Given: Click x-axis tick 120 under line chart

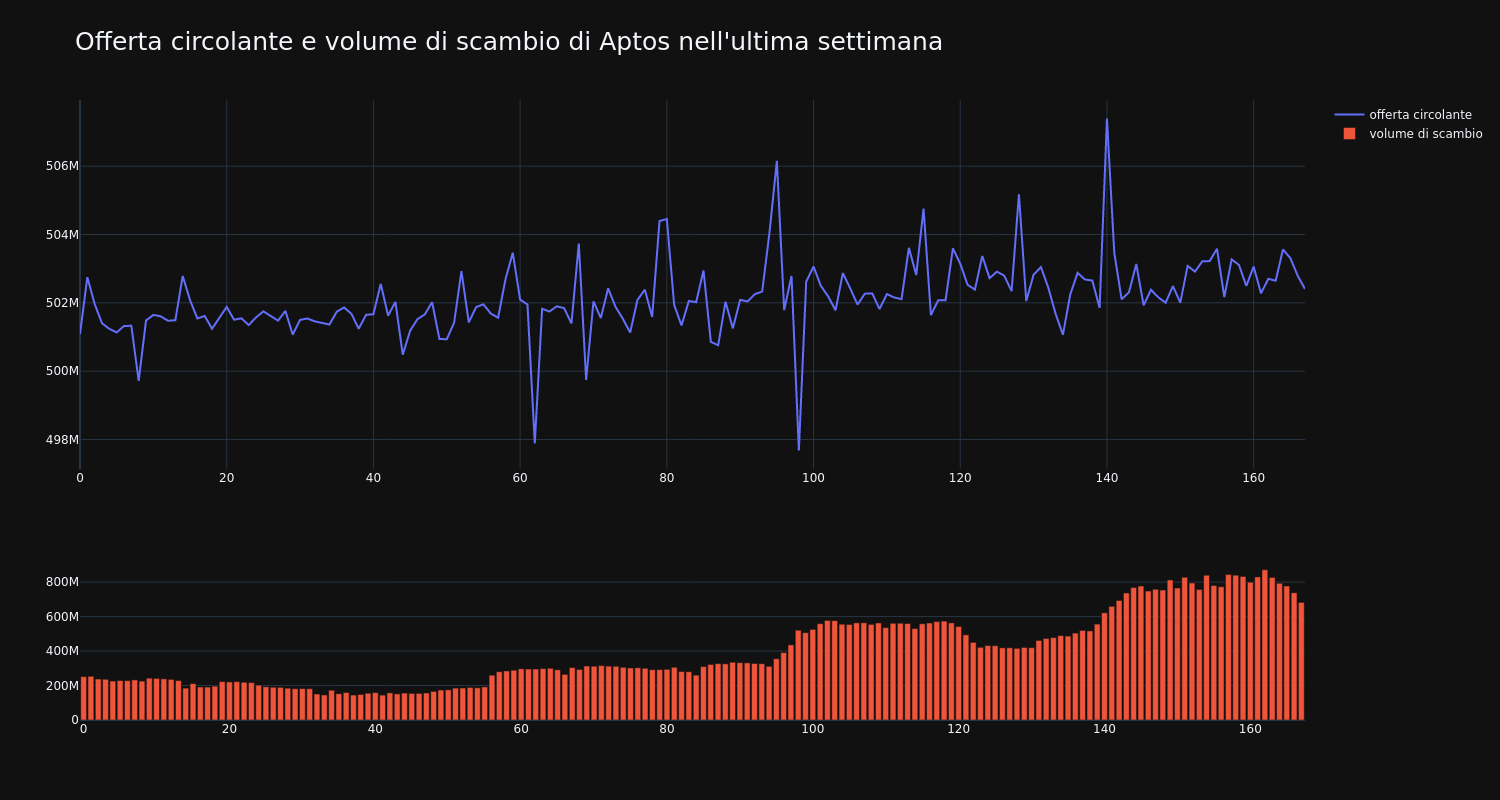Looking at the screenshot, I should coord(960,478).
